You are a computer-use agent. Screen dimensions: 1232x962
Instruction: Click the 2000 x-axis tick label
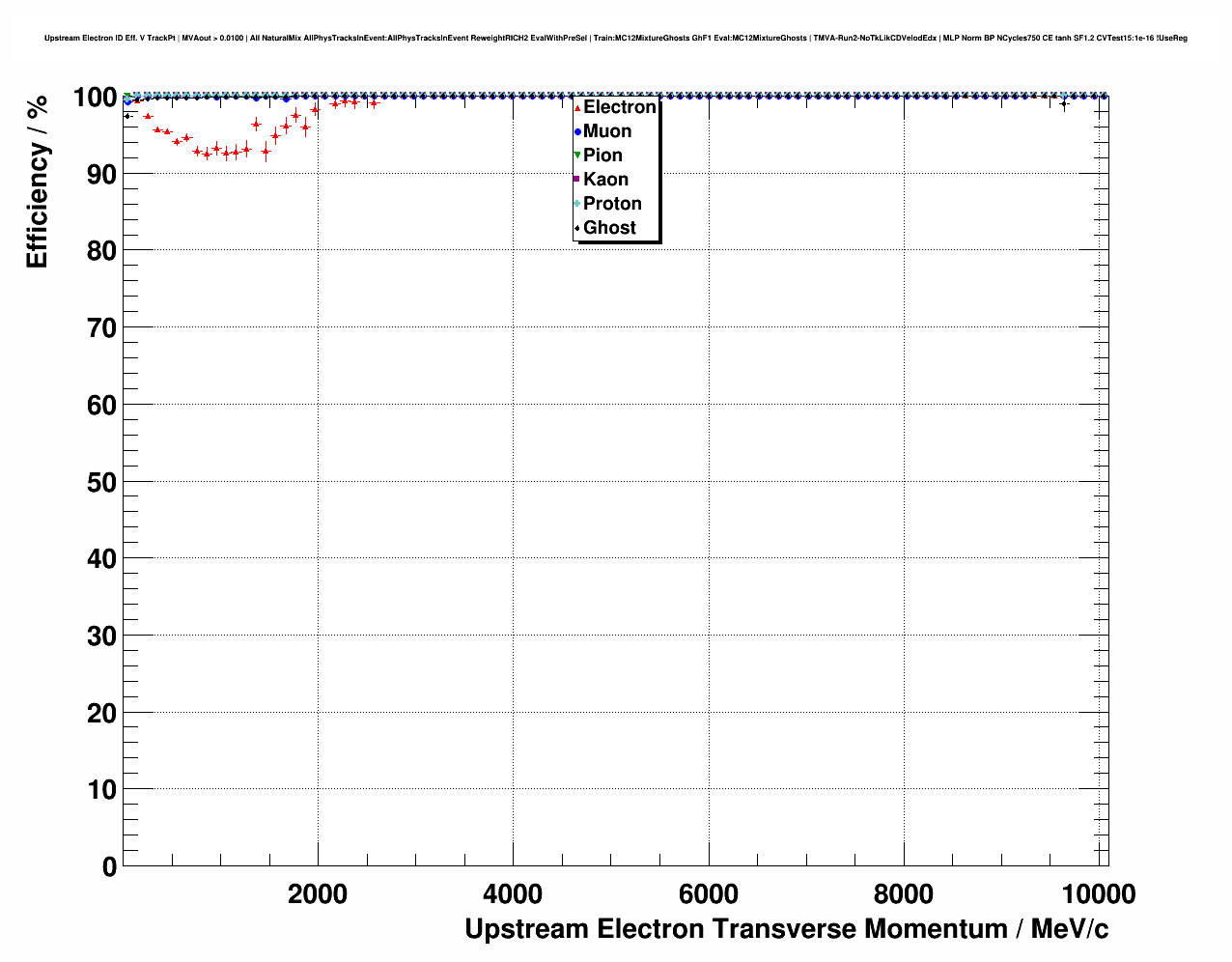coord(318,894)
